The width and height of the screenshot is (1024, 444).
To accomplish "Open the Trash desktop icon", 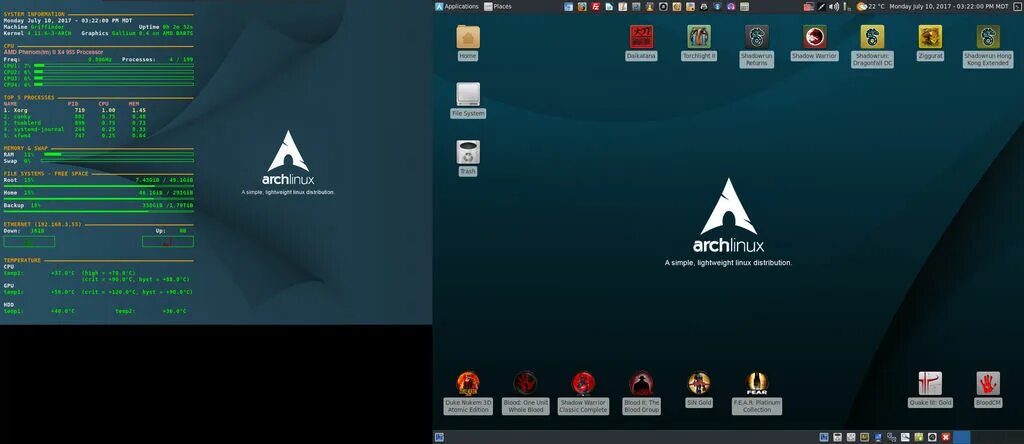I will tap(468, 153).
